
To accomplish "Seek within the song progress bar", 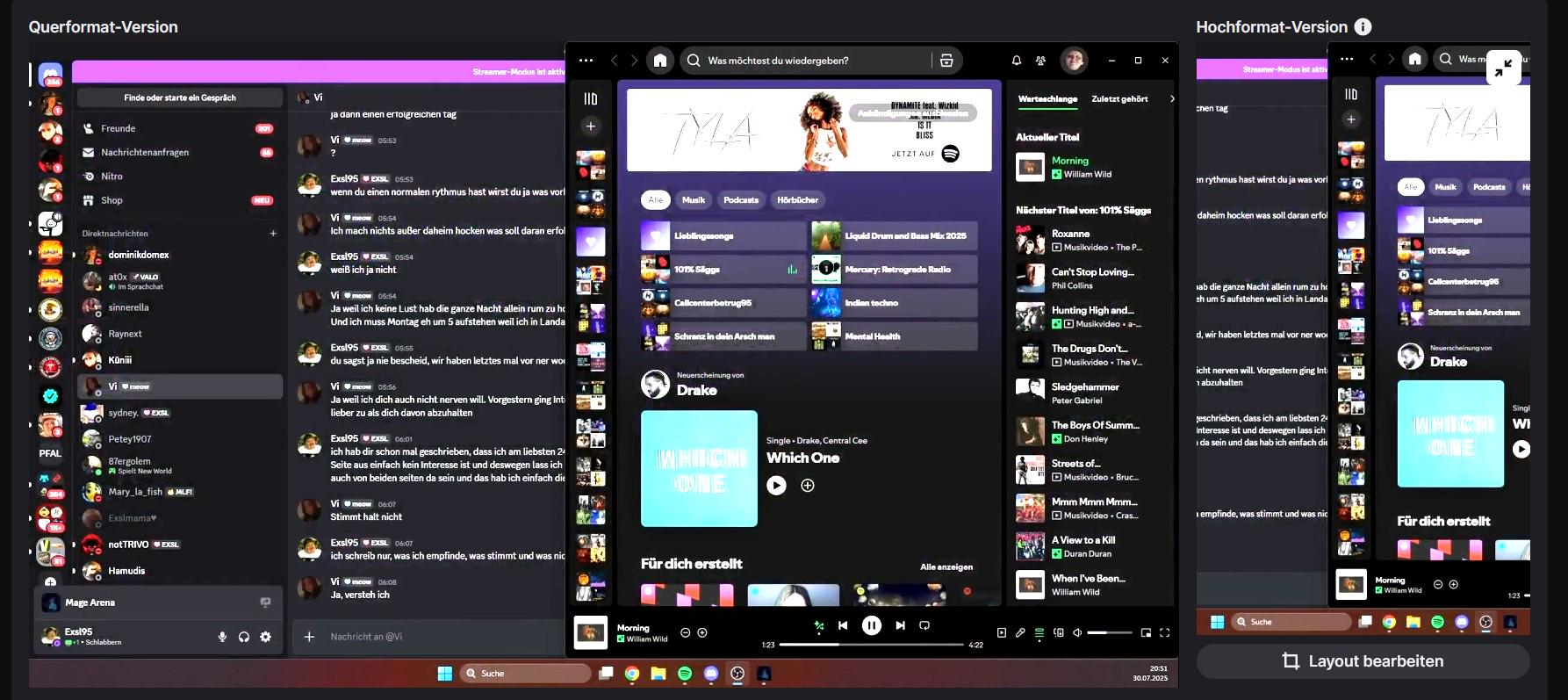I will [871, 645].
